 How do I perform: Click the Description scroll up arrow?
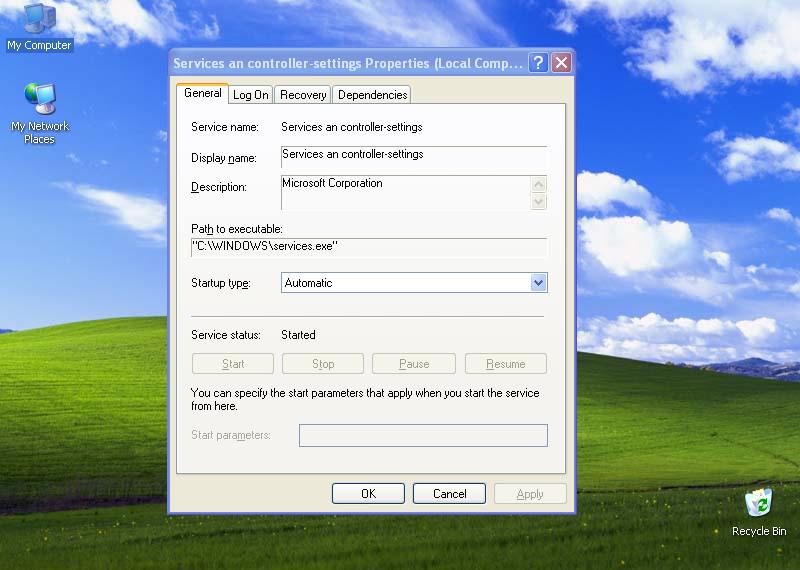point(538,184)
